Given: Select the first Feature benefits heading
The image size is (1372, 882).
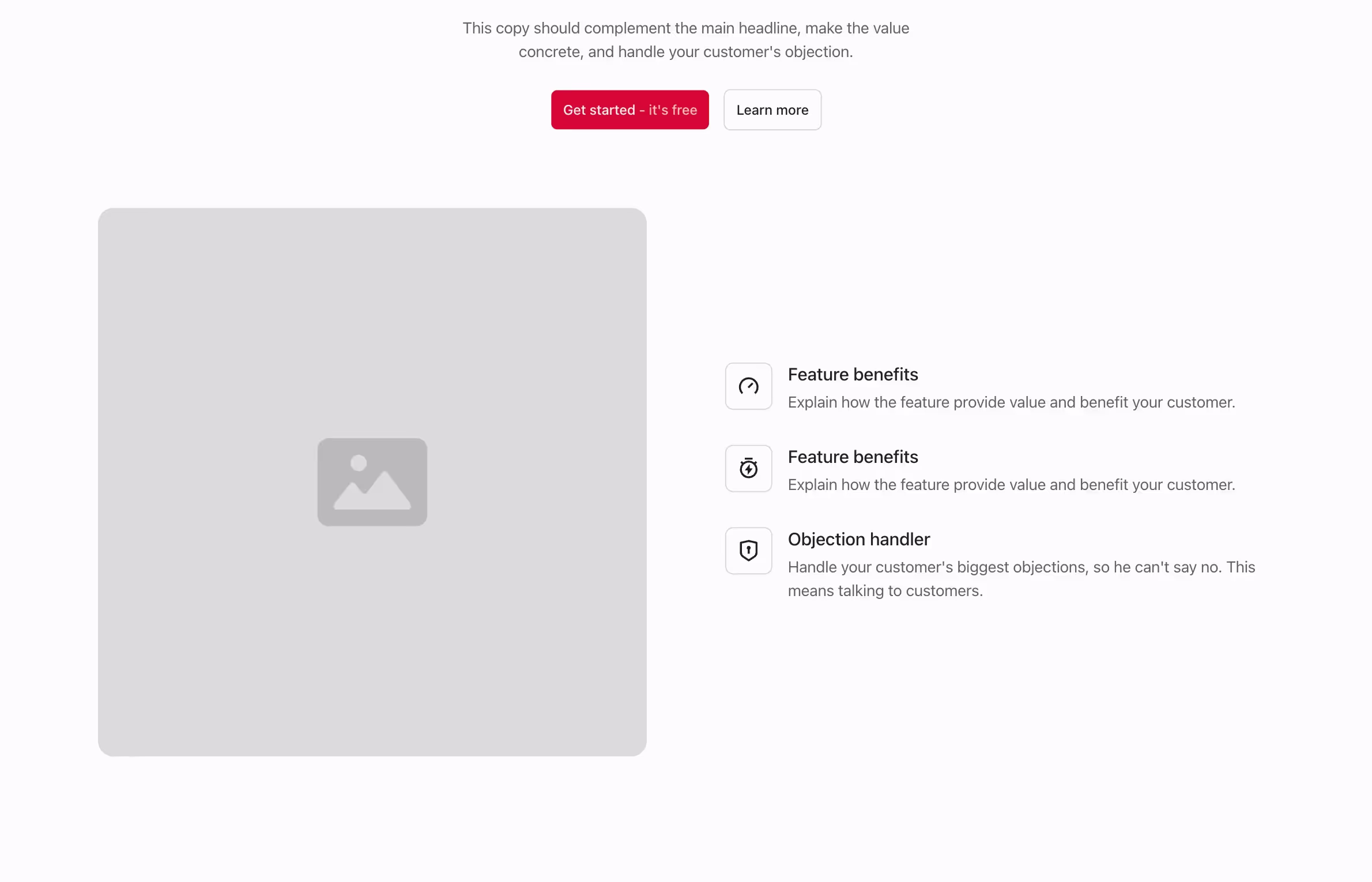Looking at the screenshot, I should point(853,374).
